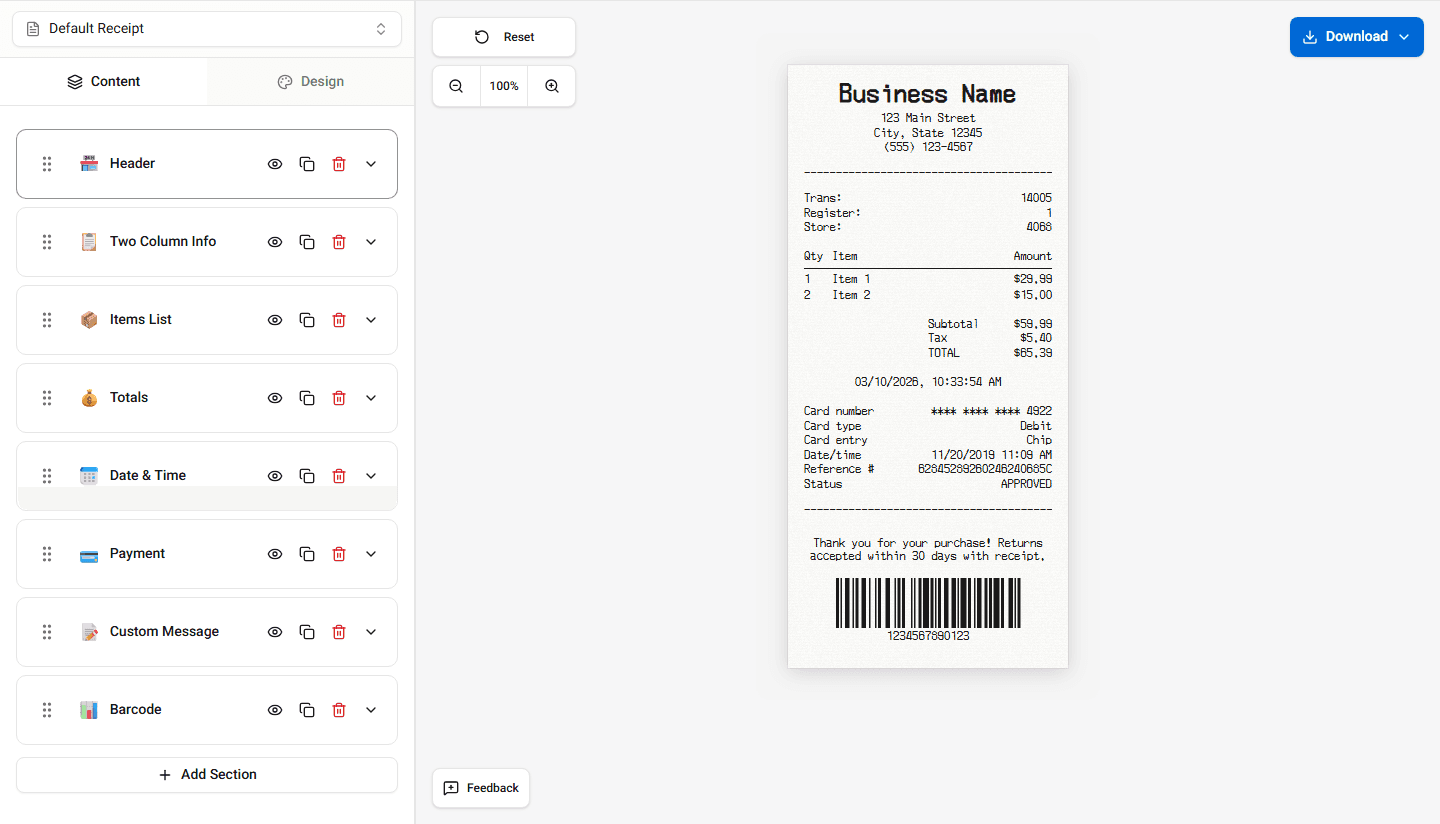Screen dimensions: 1440x824
Task: Delete the Barcode section
Action: (x=339, y=709)
